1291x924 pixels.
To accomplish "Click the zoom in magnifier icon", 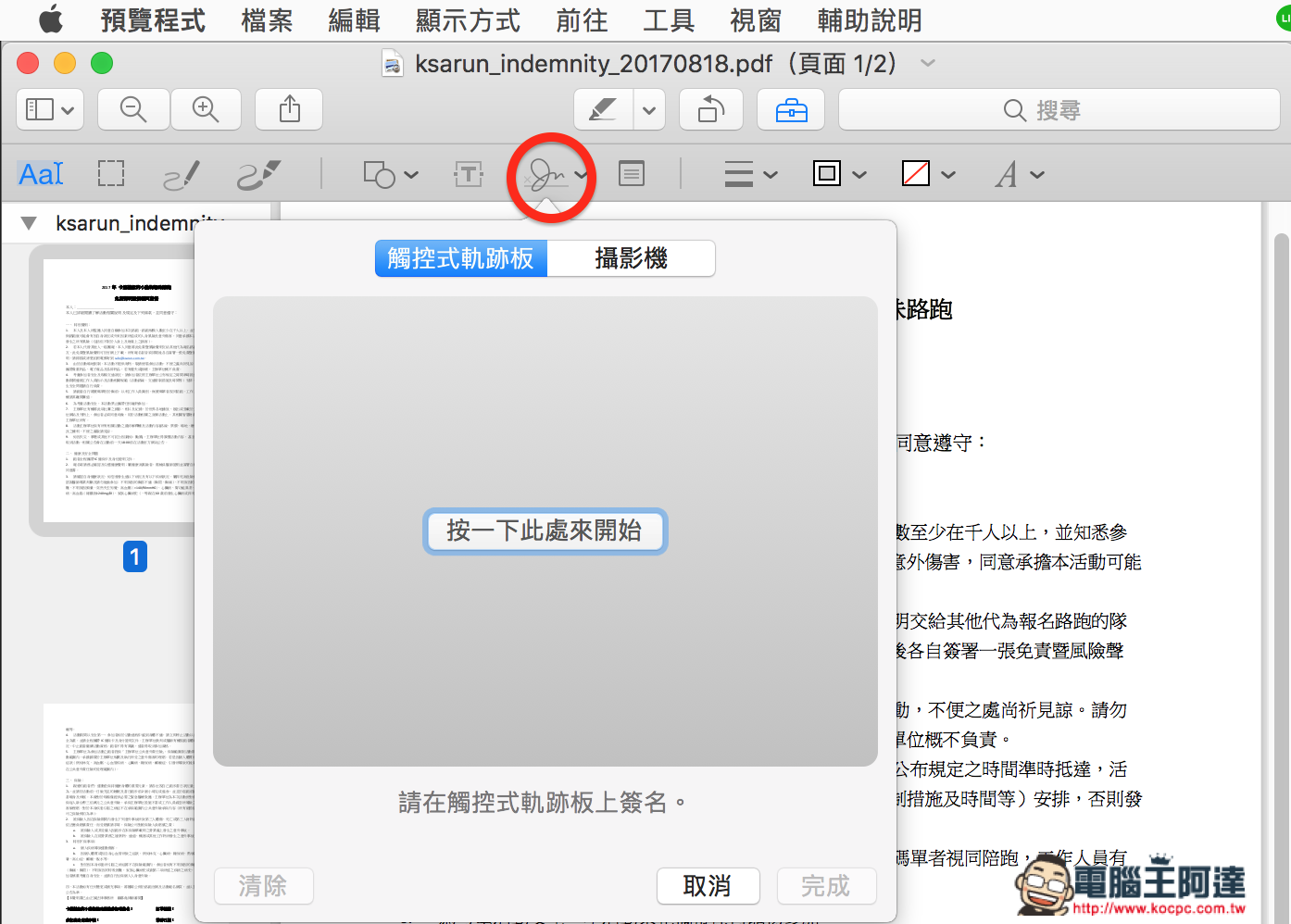I will [x=206, y=109].
